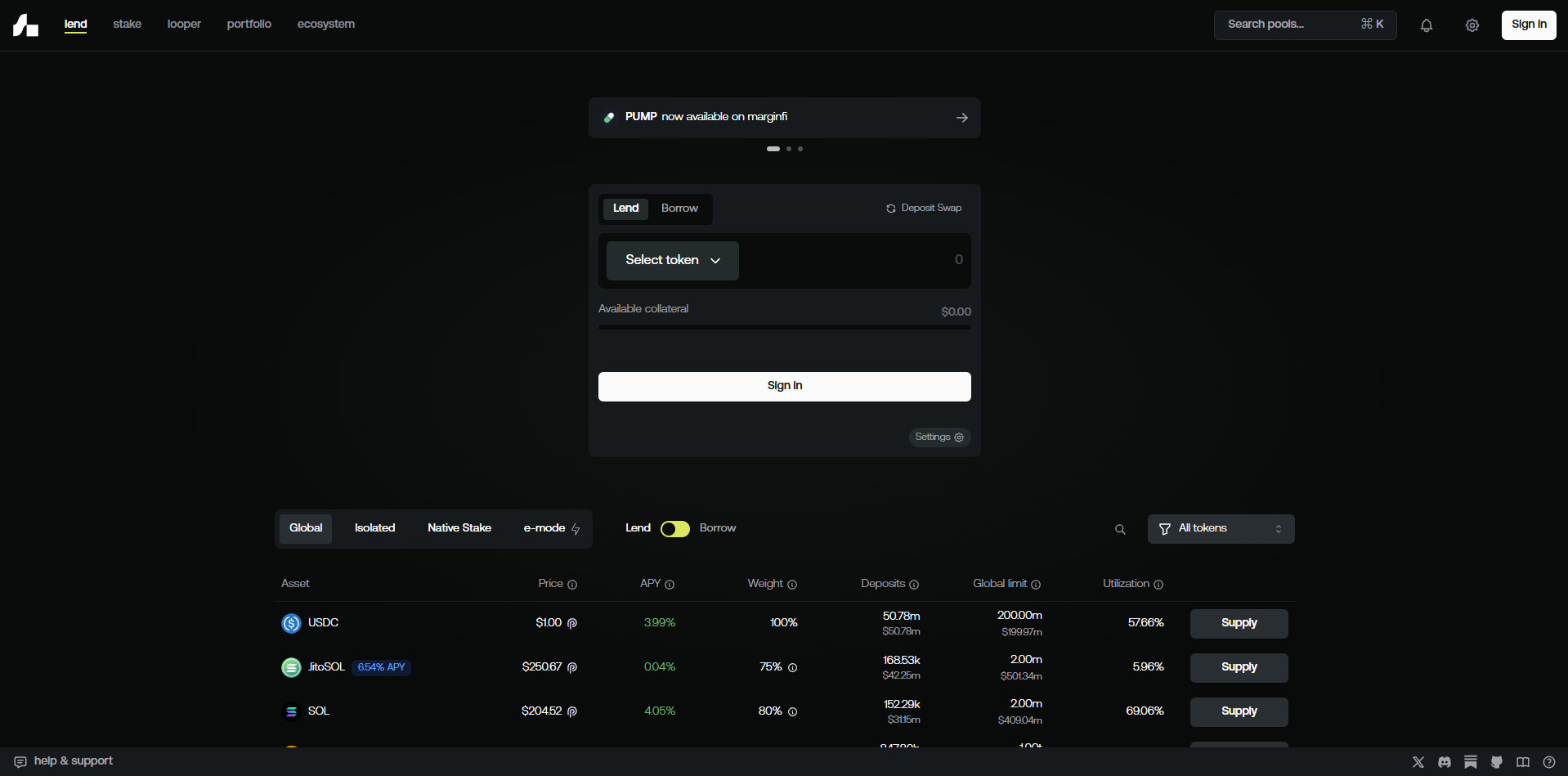Click the PUMP announcement arrow
The width and height of the screenshot is (1568, 776).
point(962,118)
